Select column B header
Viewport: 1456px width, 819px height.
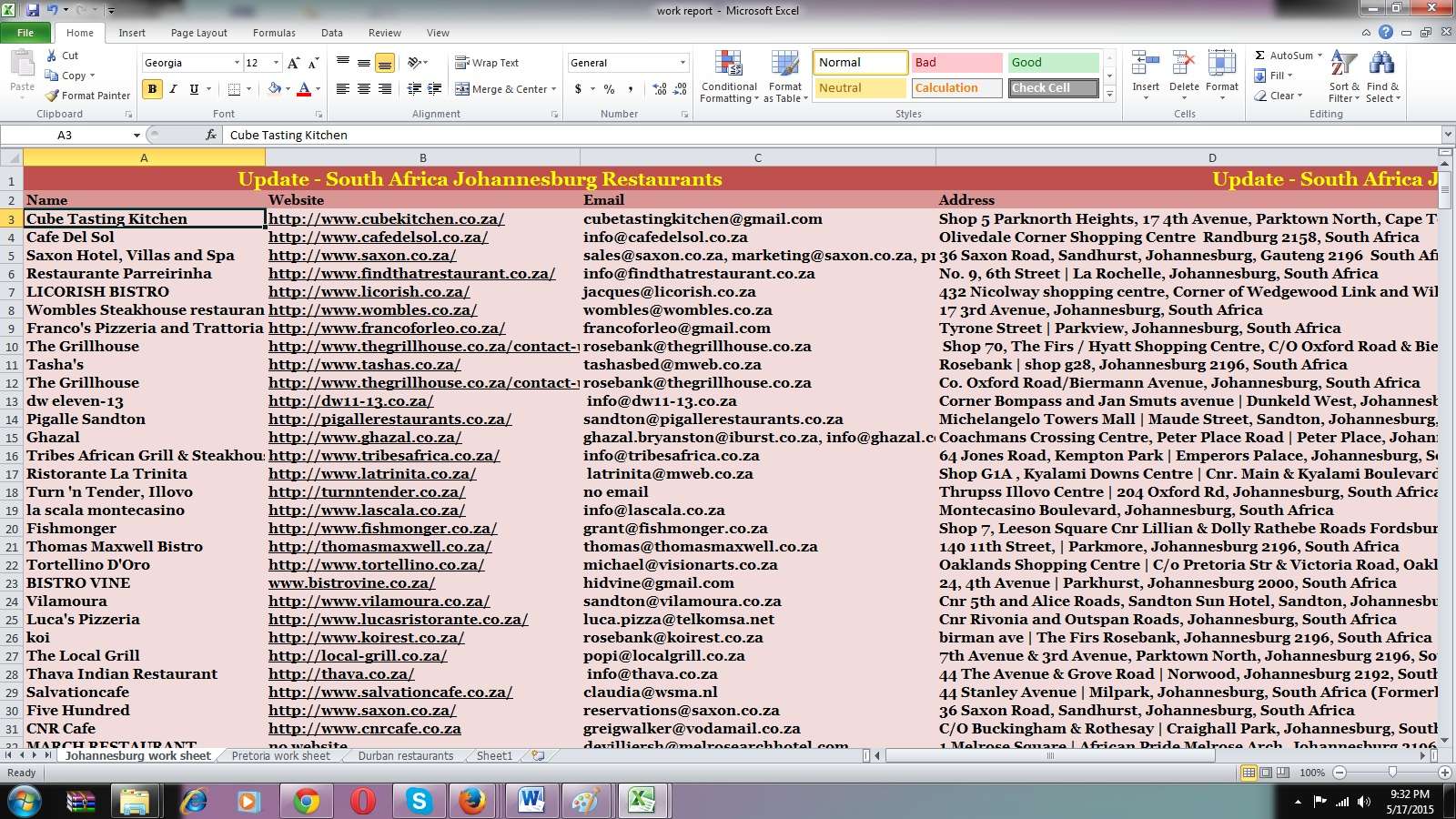pyautogui.click(x=422, y=157)
